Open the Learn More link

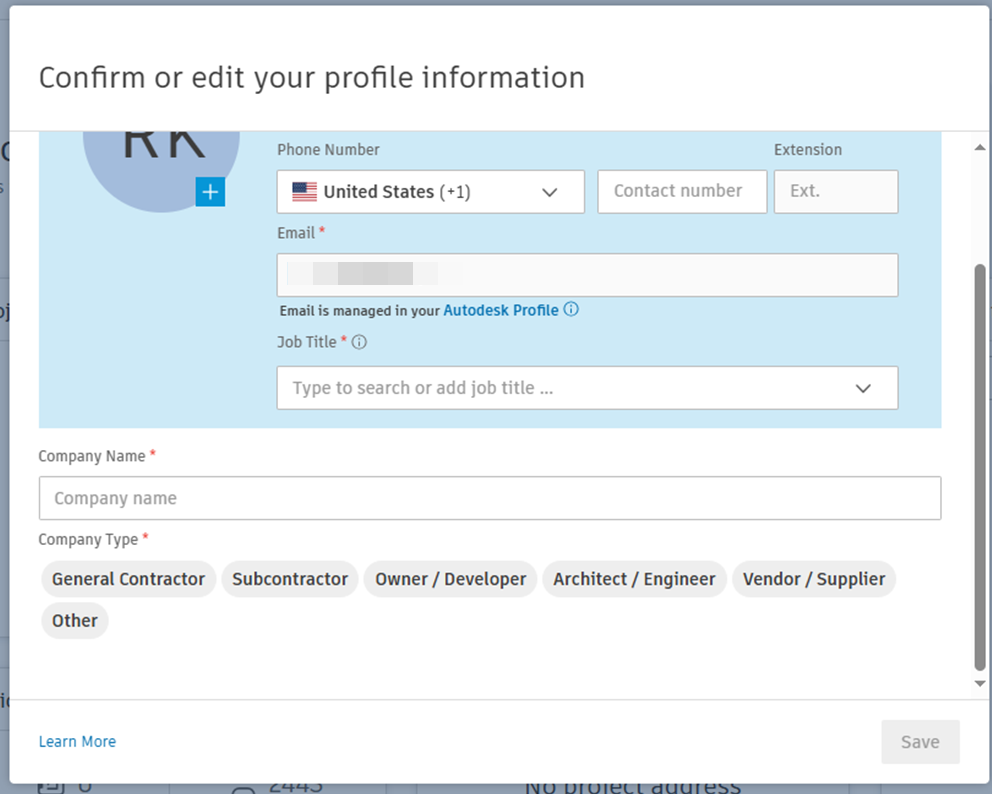77,741
